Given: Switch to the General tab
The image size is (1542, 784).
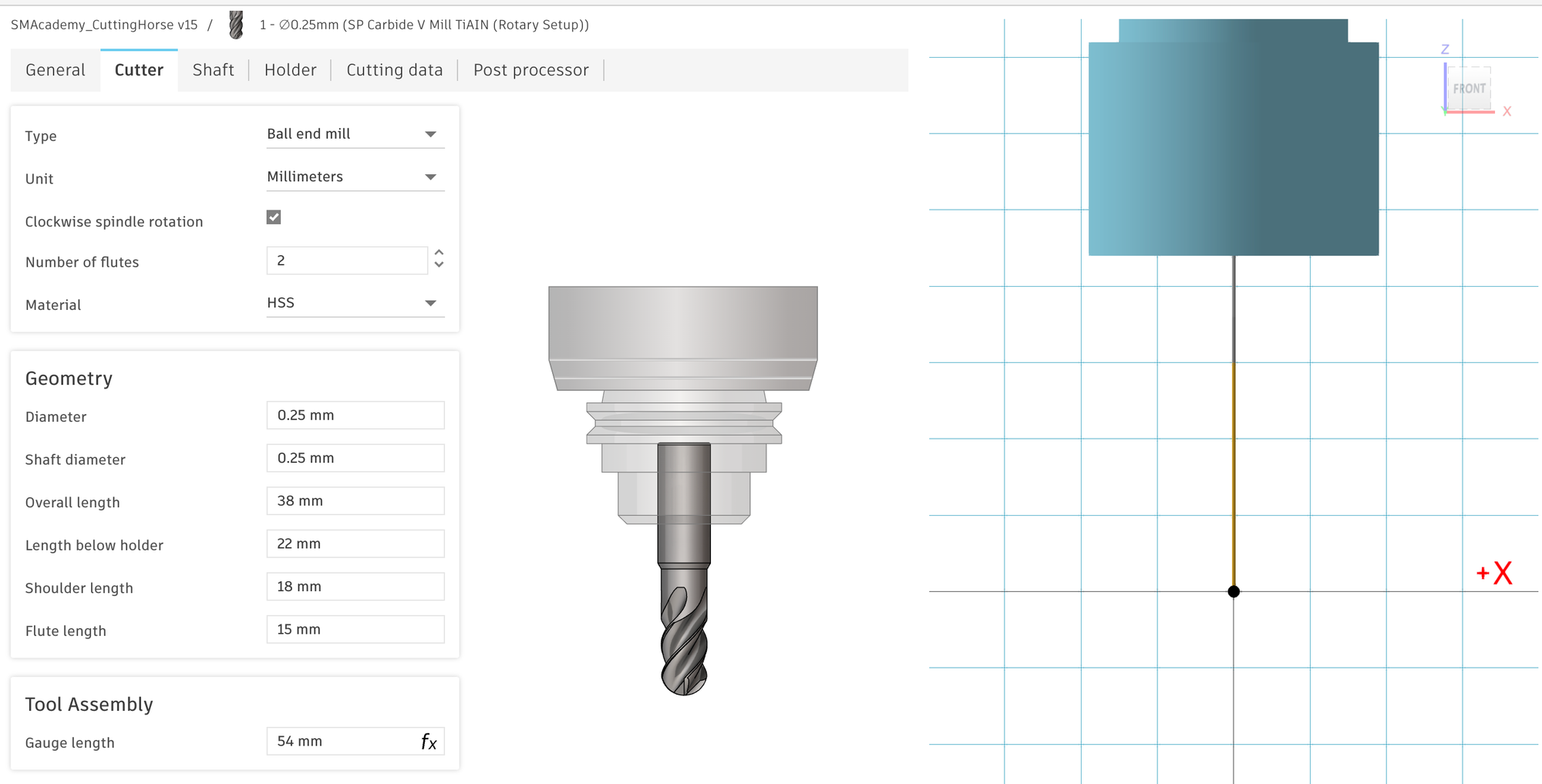Looking at the screenshot, I should (56, 70).
